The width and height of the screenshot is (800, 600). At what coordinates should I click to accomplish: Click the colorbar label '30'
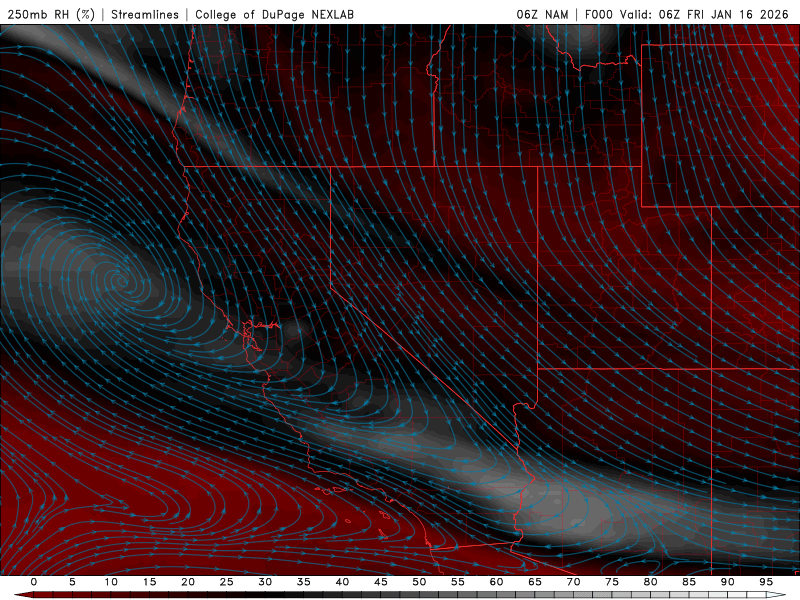[x=265, y=582]
